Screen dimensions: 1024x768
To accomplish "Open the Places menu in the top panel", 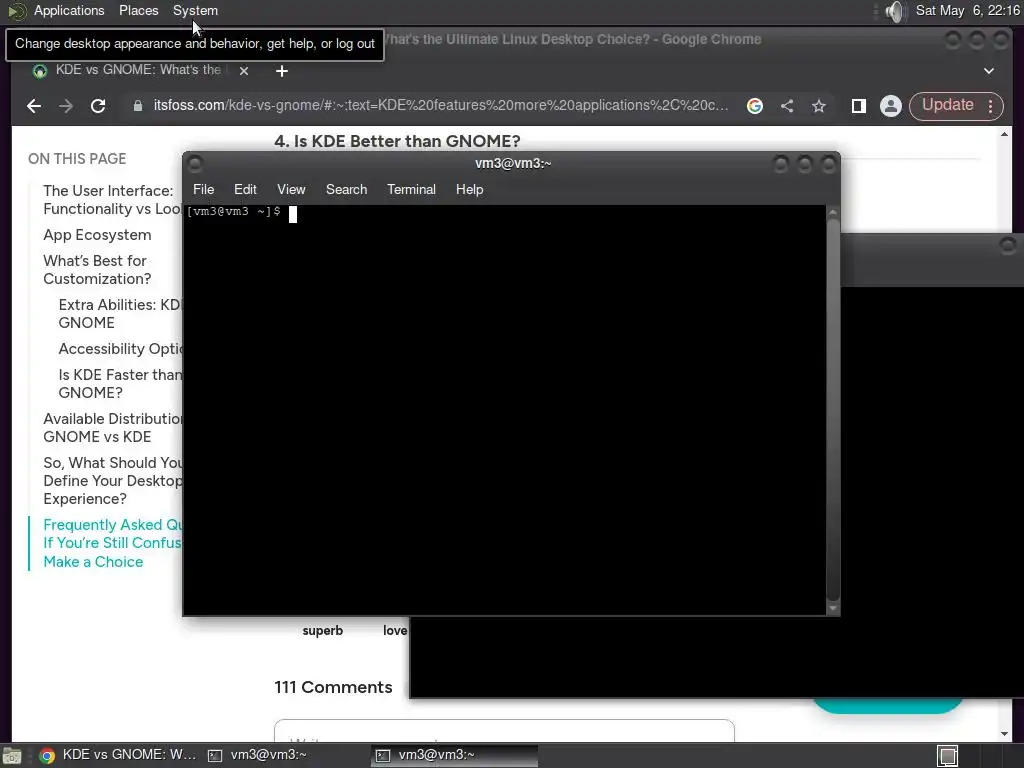I will 138,10.
